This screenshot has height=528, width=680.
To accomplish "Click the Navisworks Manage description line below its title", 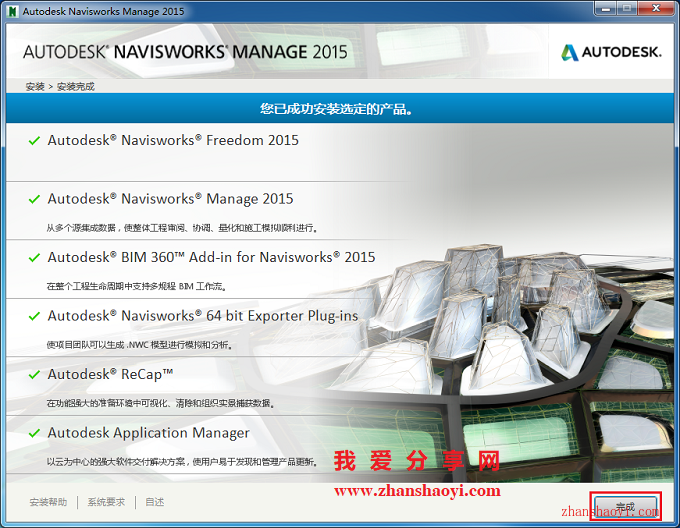I will pyautogui.click(x=182, y=228).
